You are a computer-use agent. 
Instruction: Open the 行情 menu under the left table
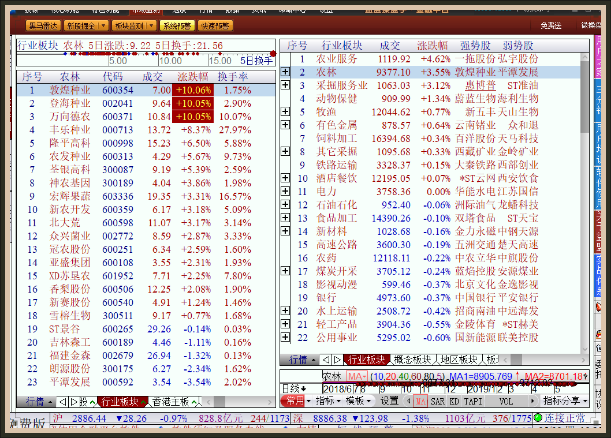click(x=38, y=401)
